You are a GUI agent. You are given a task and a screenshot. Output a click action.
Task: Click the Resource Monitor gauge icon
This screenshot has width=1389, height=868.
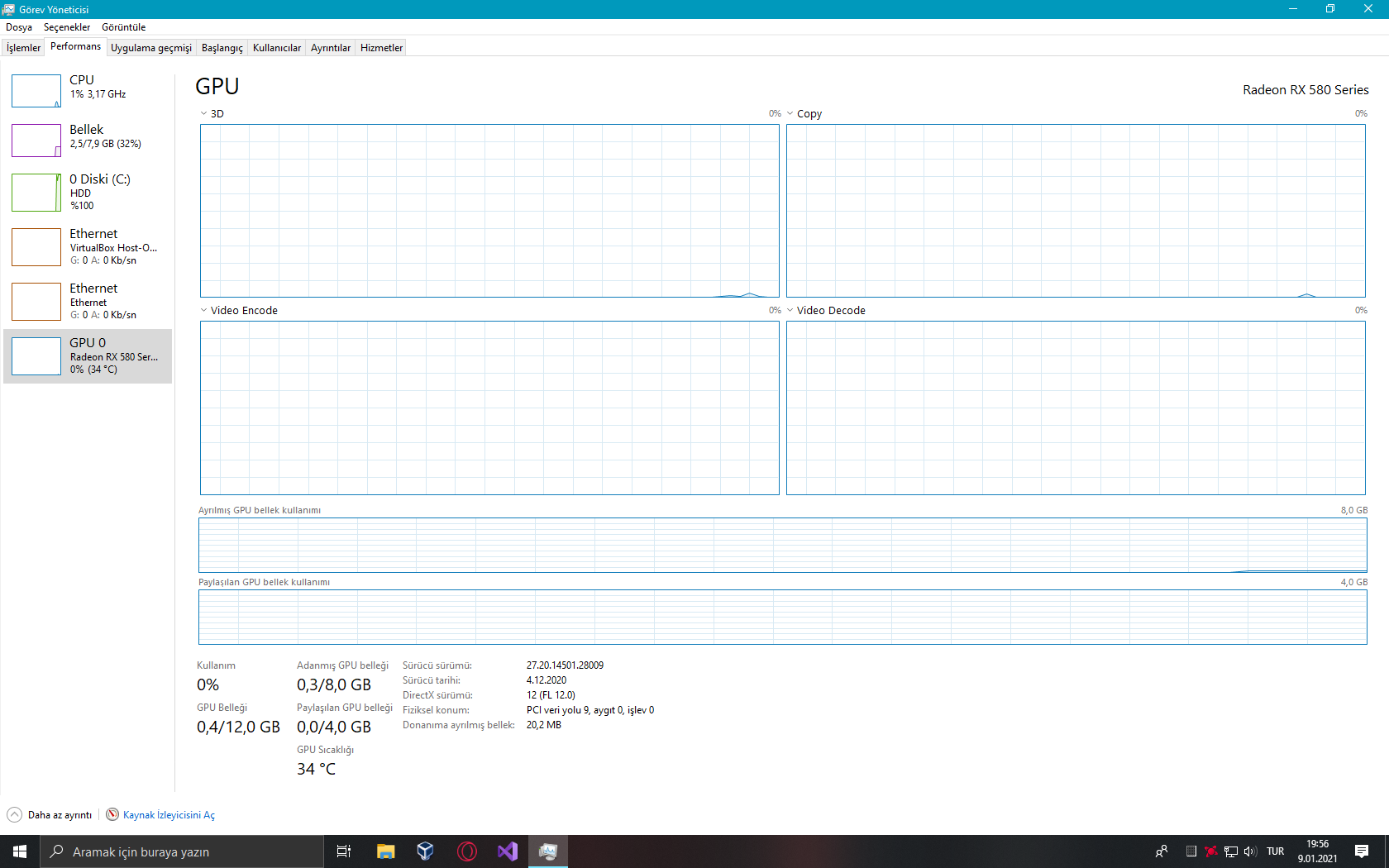[112, 814]
